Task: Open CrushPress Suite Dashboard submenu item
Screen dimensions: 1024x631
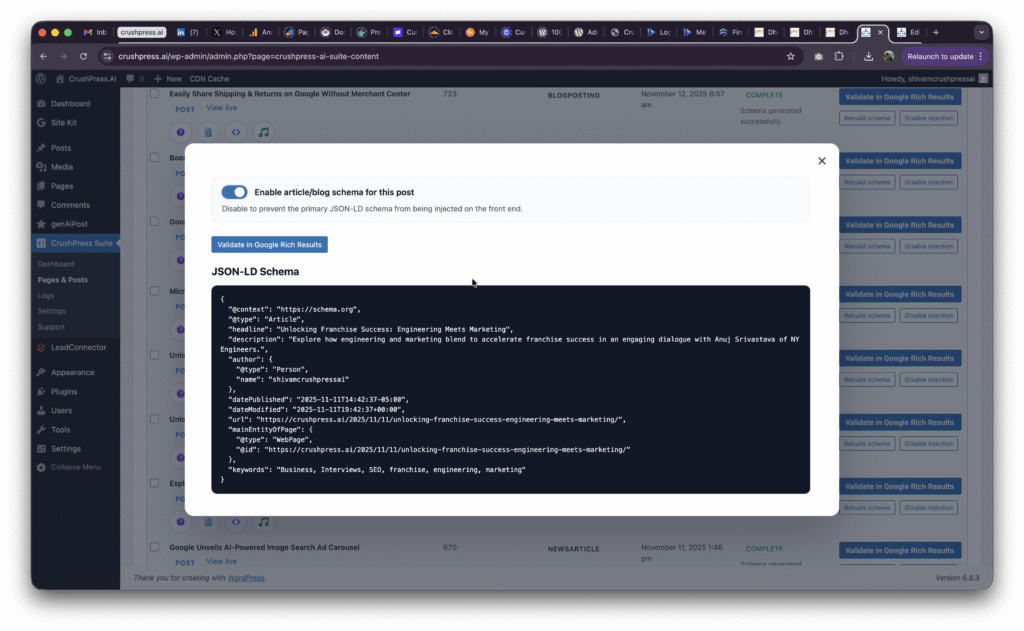Action: [56, 264]
